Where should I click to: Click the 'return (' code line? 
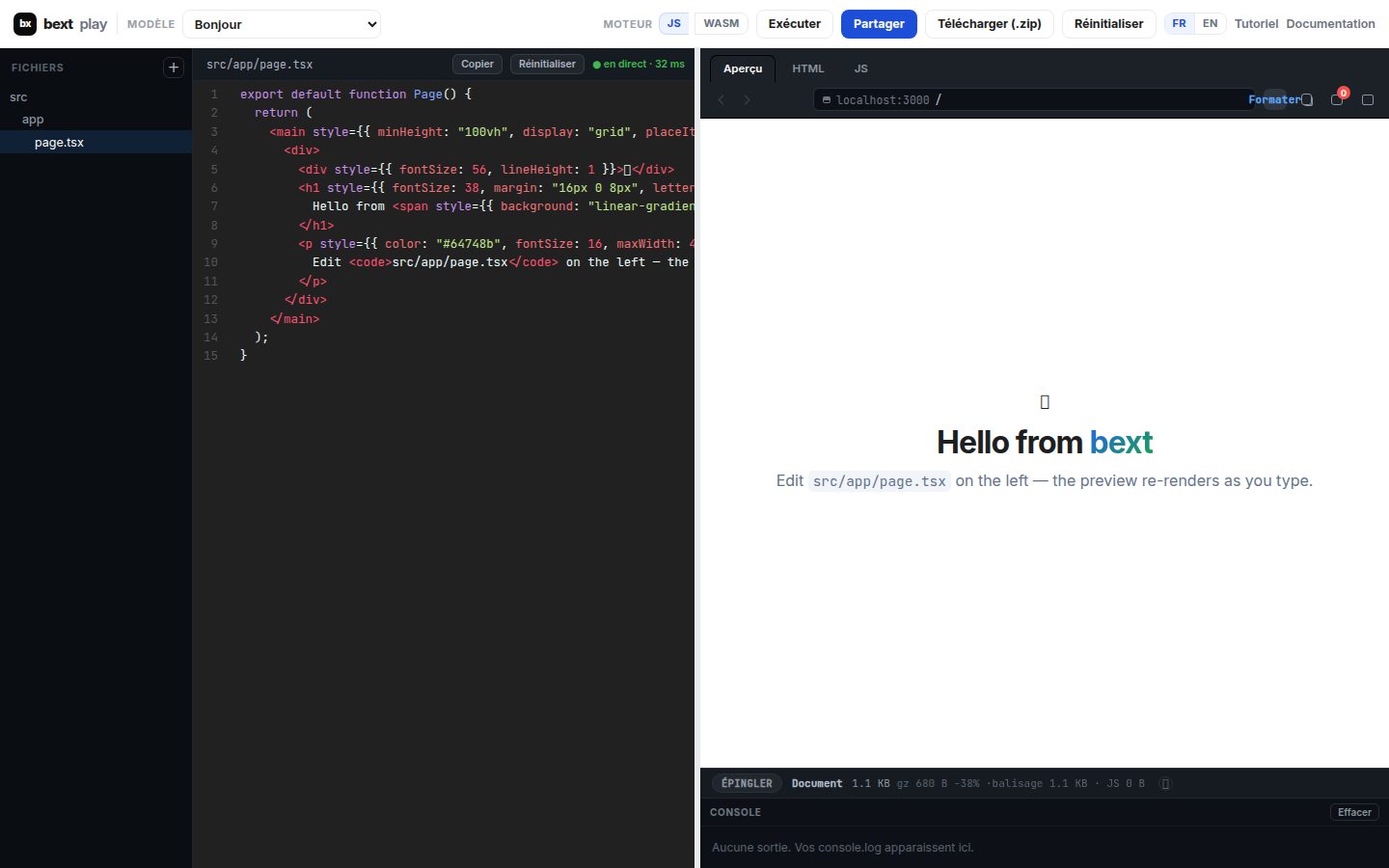click(284, 113)
